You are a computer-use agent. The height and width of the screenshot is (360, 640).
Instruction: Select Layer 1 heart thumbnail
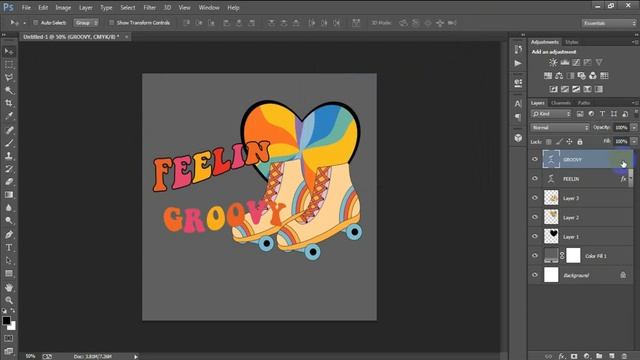pyautogui.click(x=551, y=236)
